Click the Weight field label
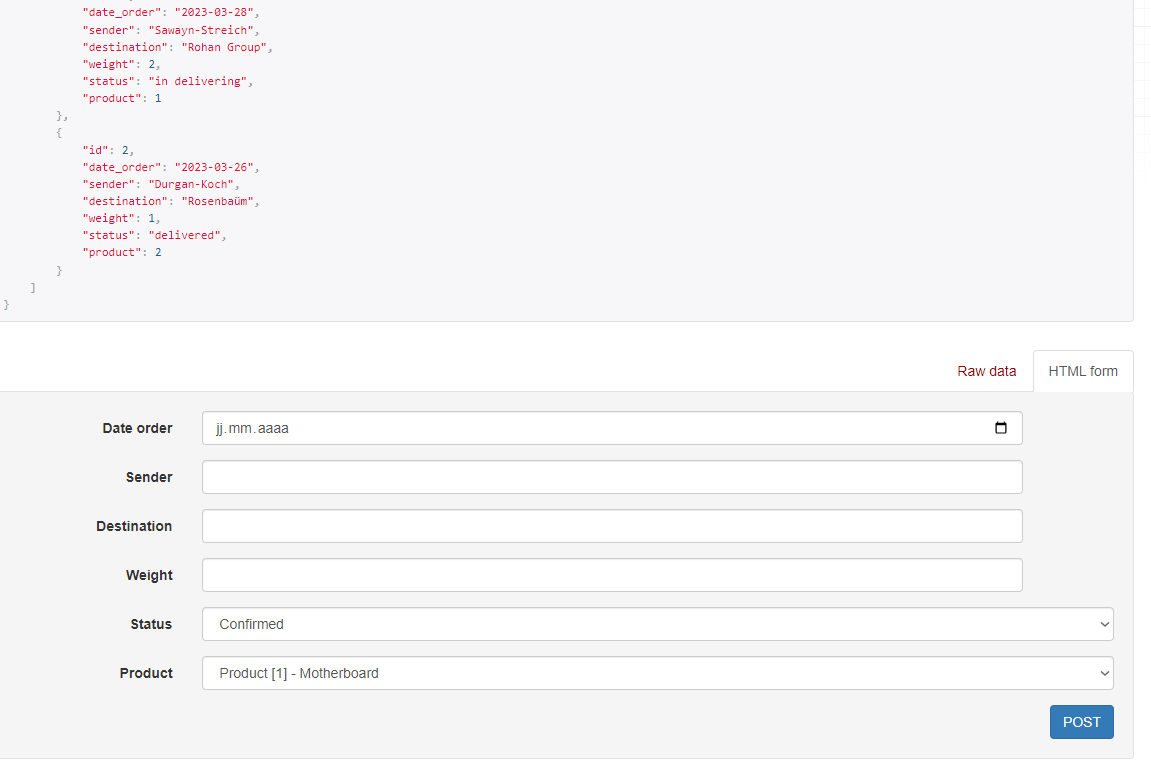1151x773 pixels. (x=149, y=575)
